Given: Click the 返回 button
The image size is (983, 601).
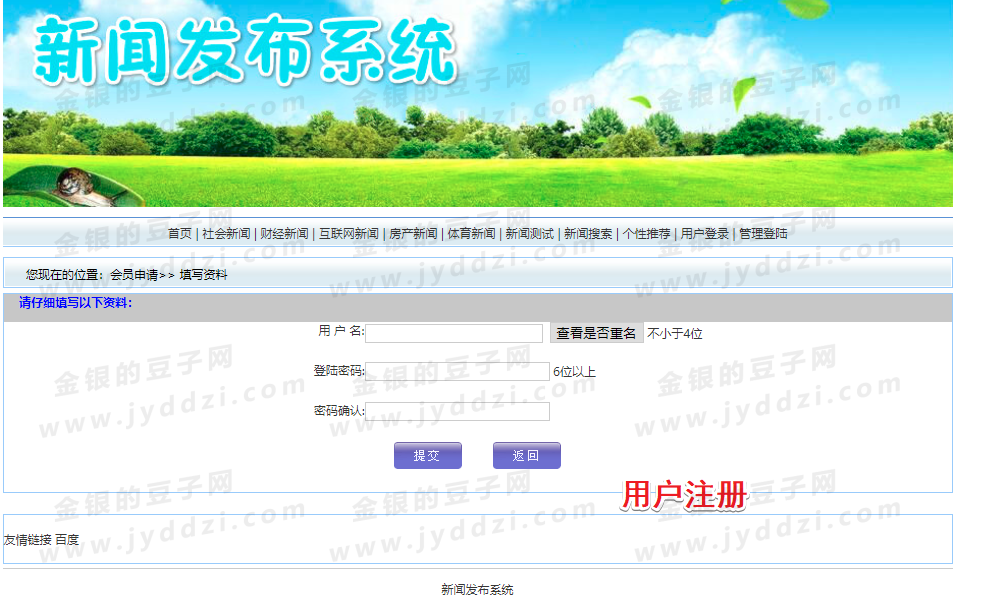Looking at the screenshot, I should pos(527,456).
